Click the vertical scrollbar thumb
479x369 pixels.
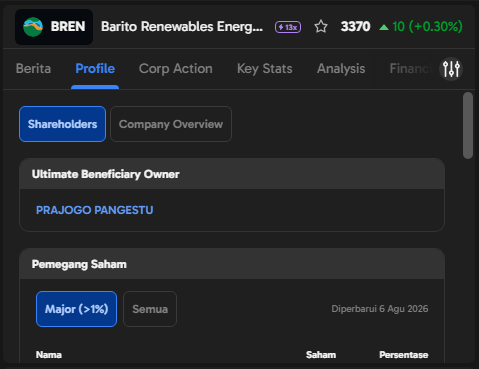[468, 125]
